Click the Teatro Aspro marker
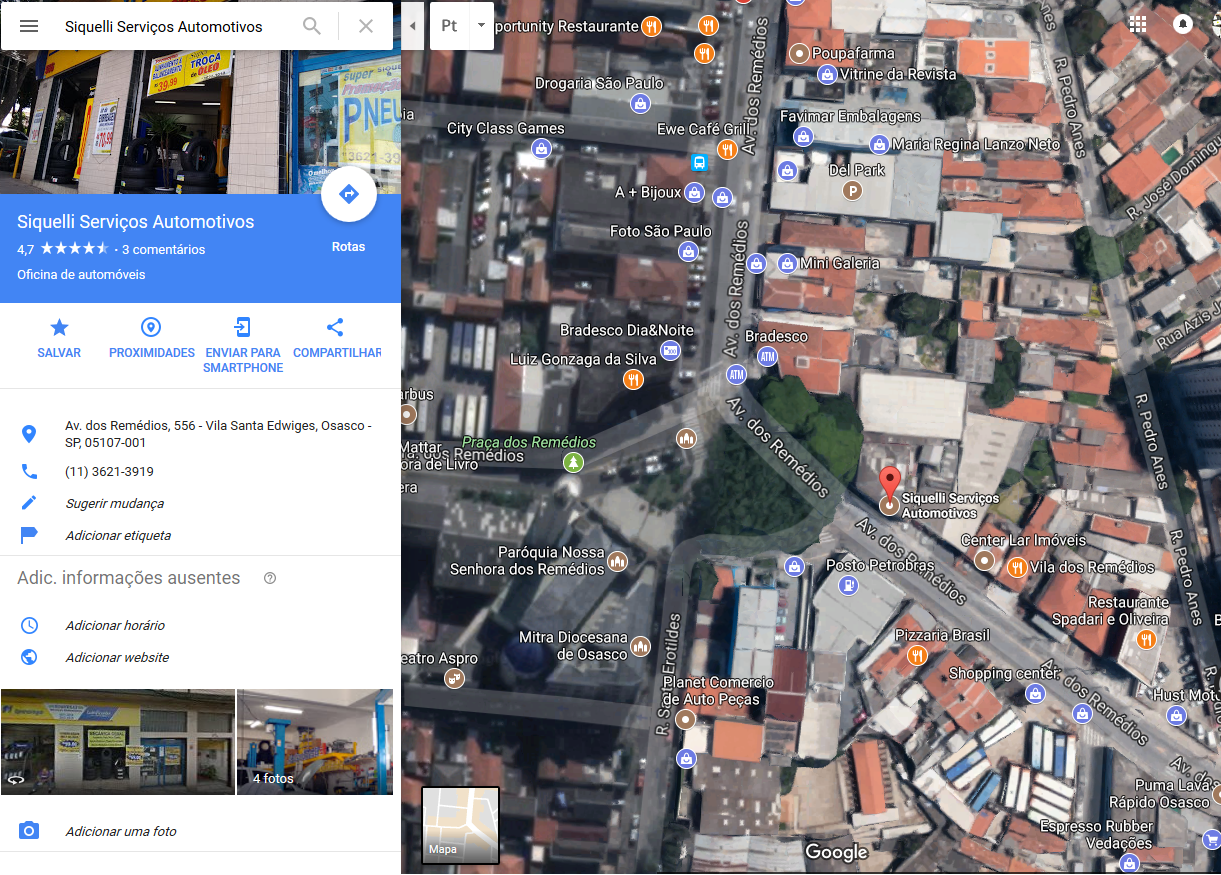 pyautogui.click(x=454, y=679)
